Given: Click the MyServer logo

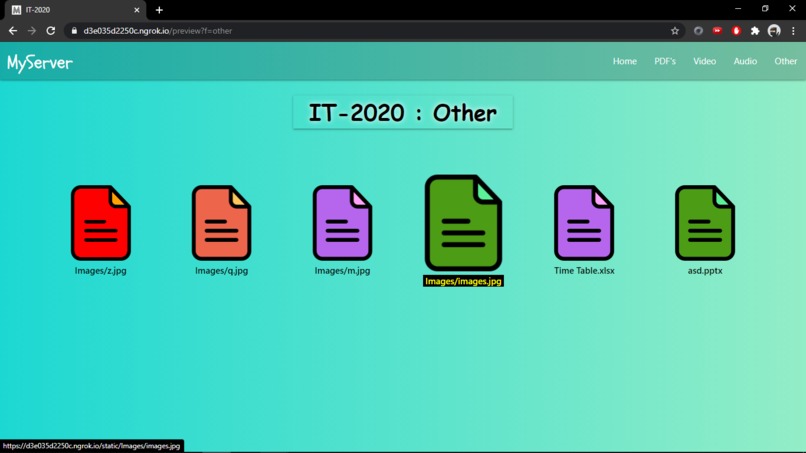Looking at the screenshot, I should pyautogui.click(x=40, y=63).
